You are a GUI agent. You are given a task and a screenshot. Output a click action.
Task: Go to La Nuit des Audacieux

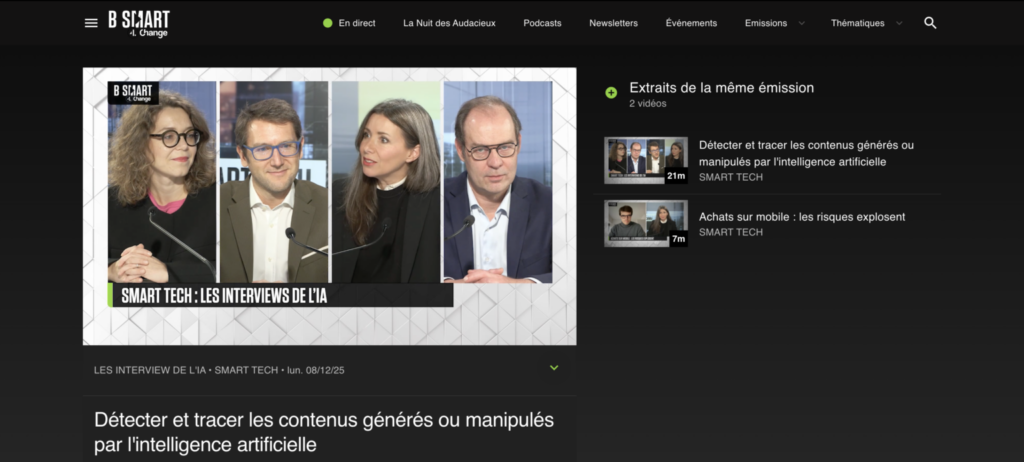(449, 23)
